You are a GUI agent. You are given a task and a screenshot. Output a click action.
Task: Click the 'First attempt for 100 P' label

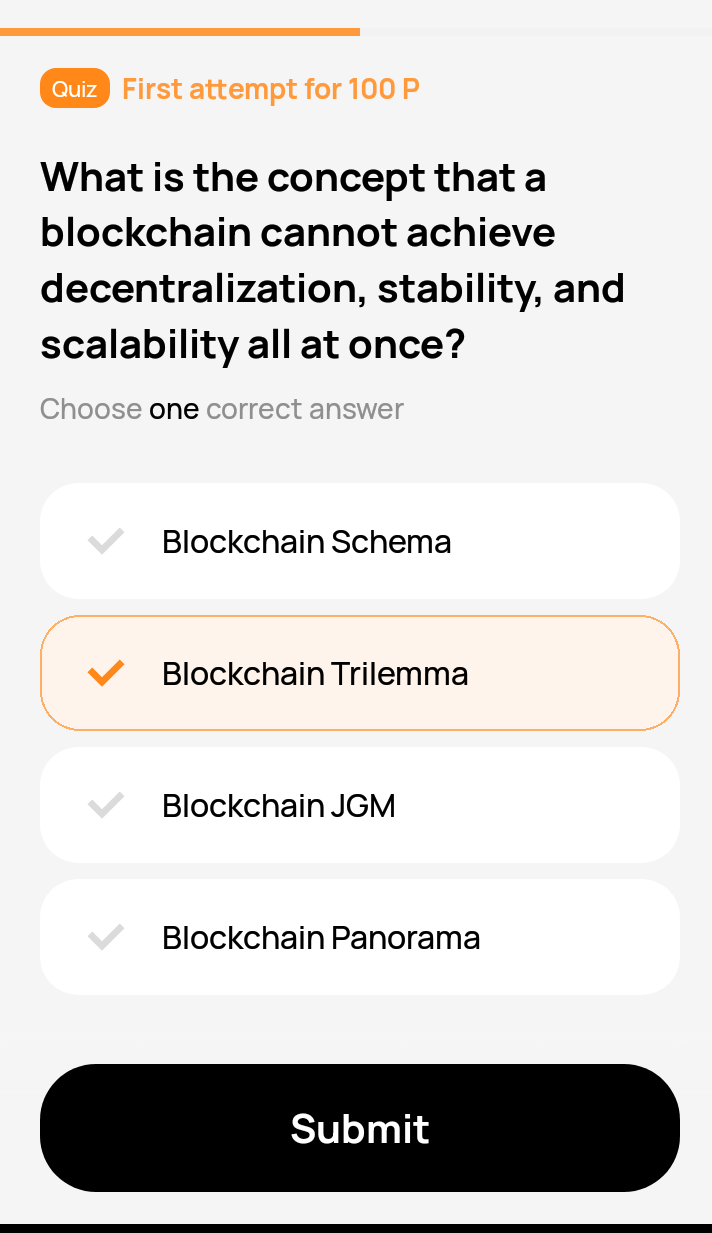point(270,89)
